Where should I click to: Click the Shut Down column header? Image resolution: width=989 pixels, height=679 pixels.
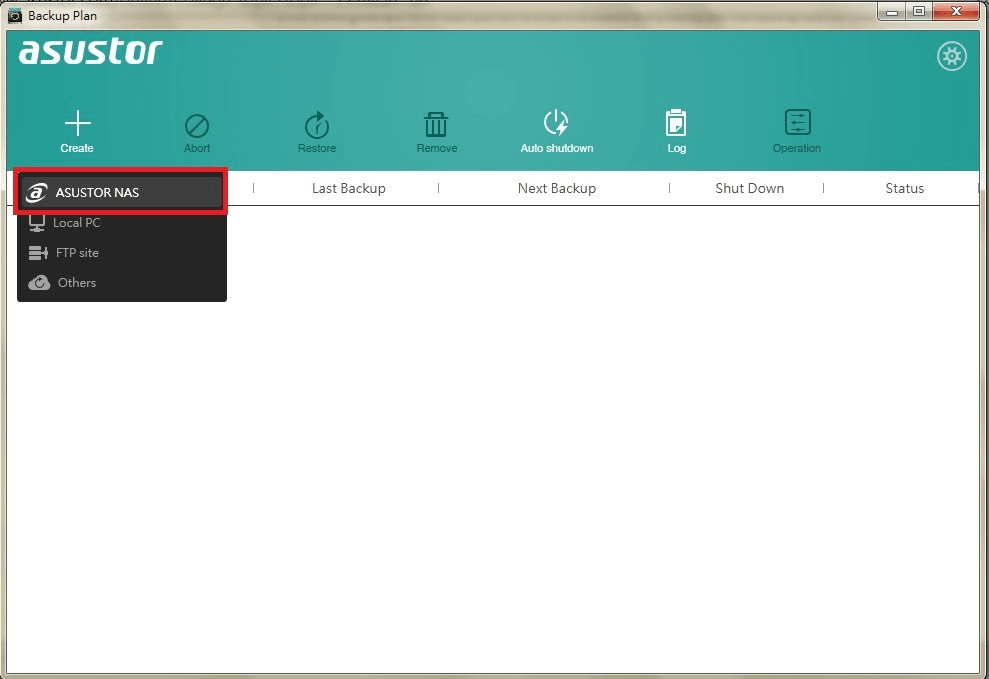749,189
